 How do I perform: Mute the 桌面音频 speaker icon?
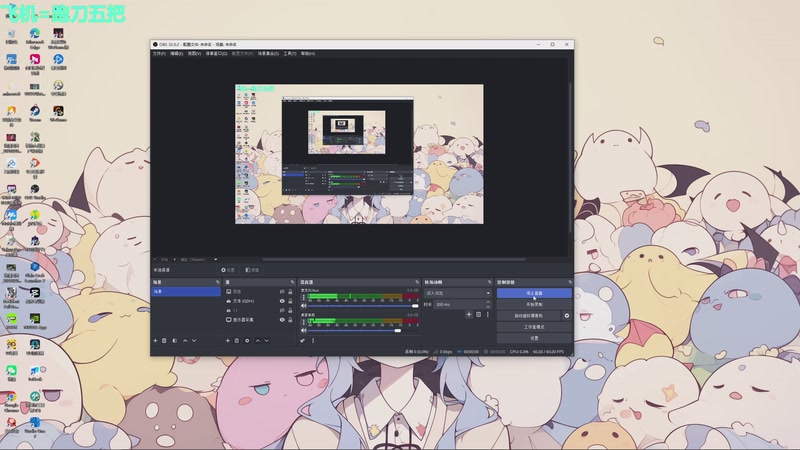tap(304, 331)
